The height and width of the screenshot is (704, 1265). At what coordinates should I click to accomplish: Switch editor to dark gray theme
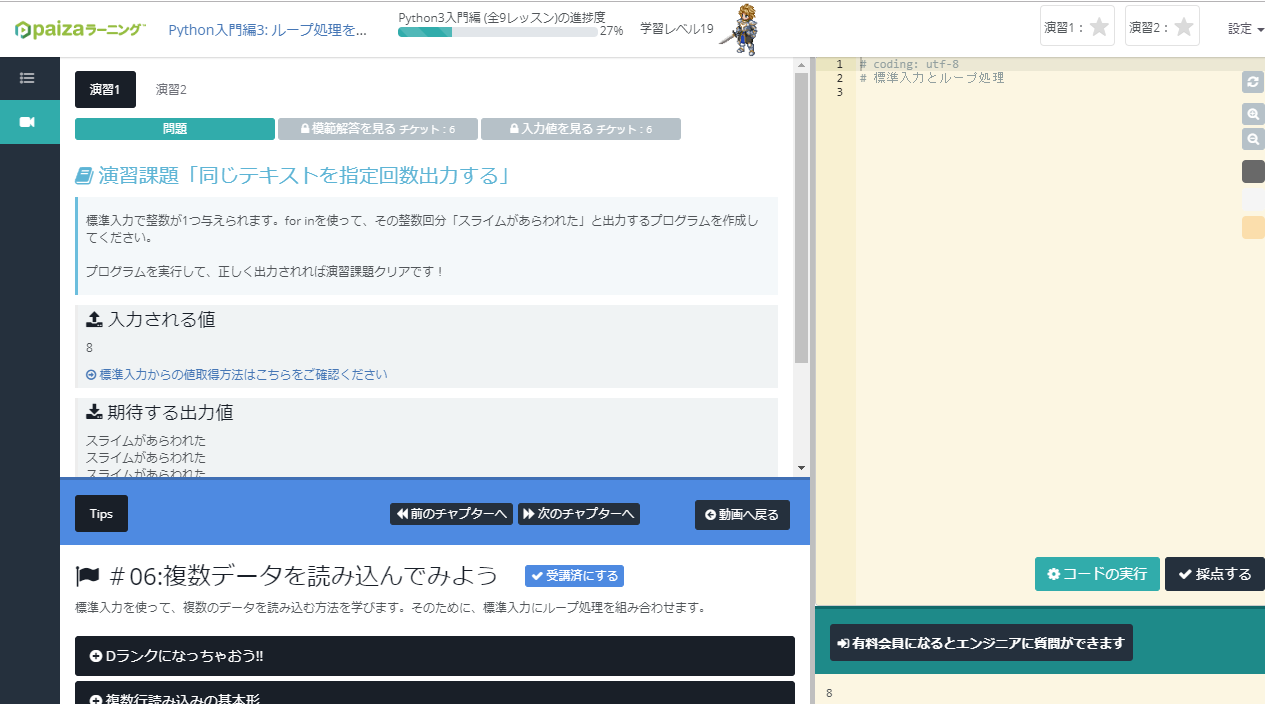tap(1252, 172)
